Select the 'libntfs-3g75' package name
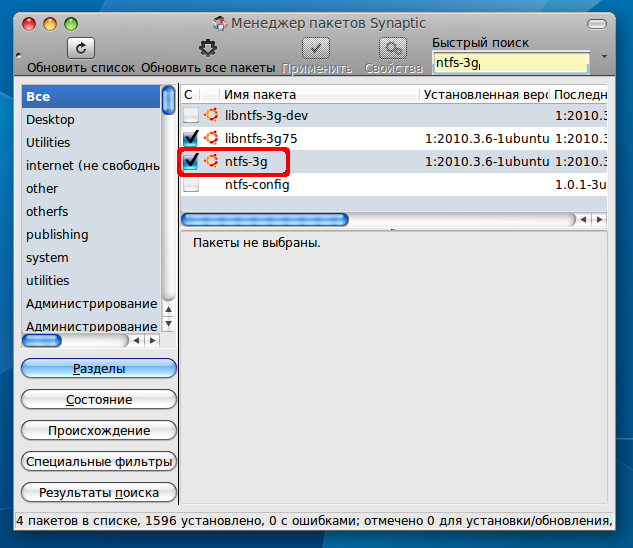The height and width of the screenshot is (548, 633). 261,139
